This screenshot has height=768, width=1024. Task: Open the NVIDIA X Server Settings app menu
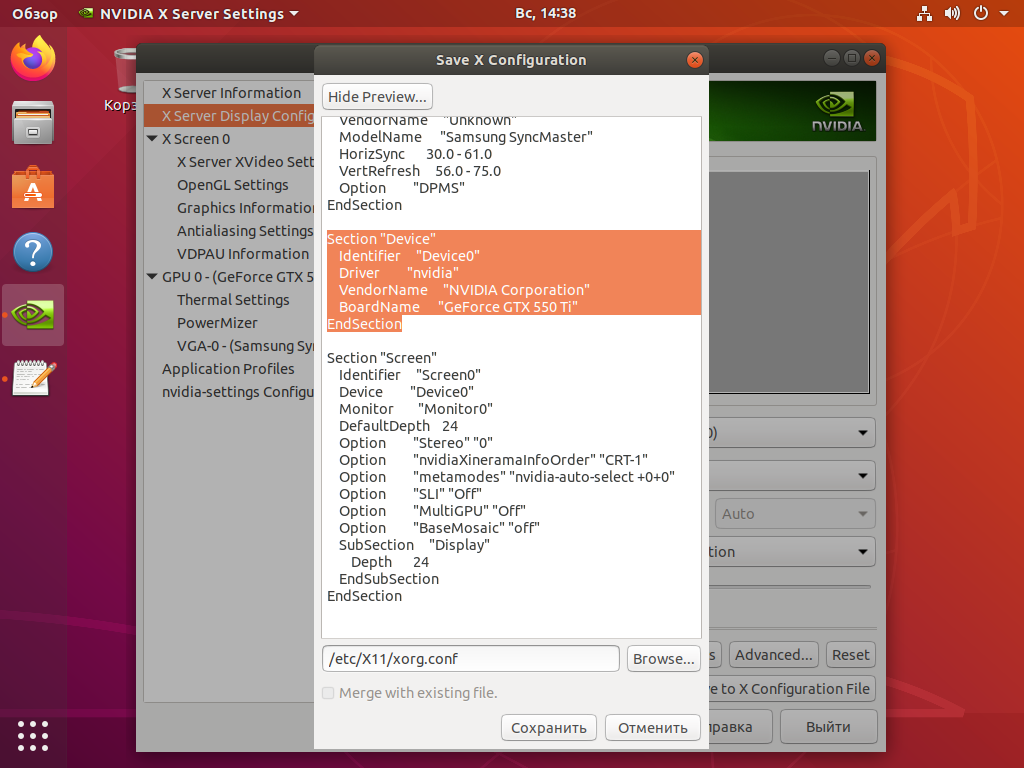tap(188, 14)
